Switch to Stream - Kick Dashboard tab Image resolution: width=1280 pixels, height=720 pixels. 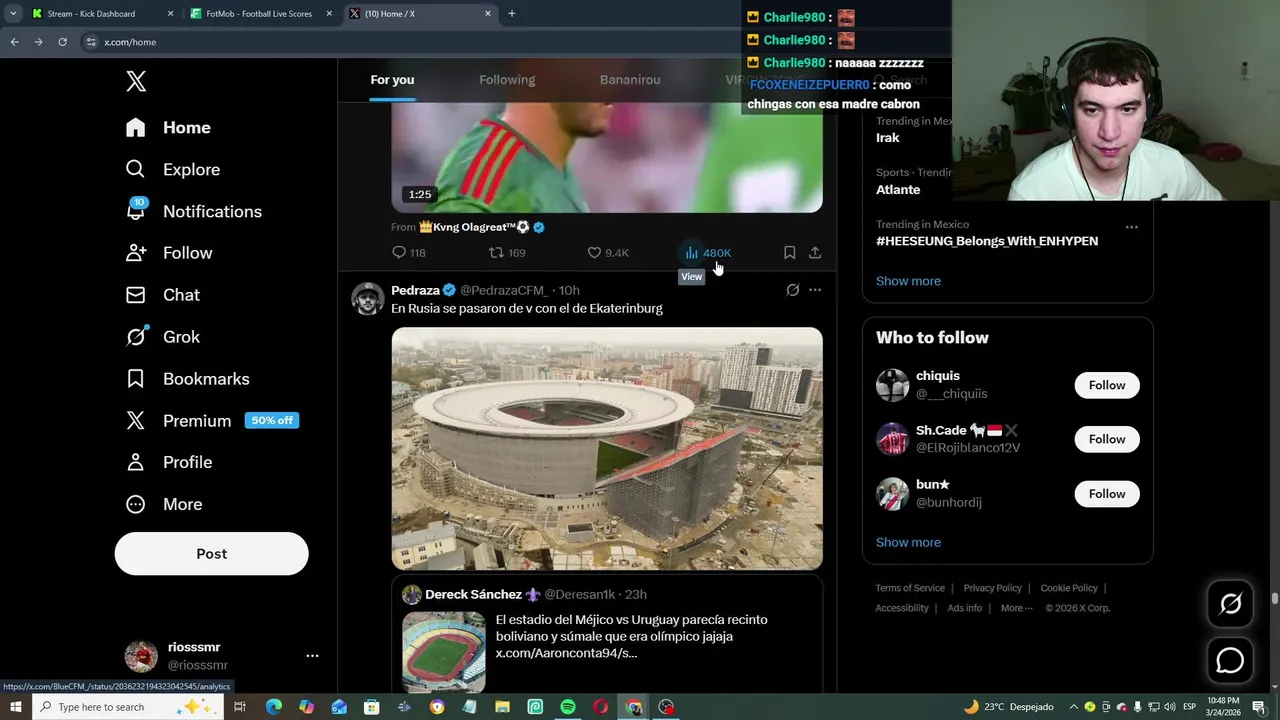pyautogui.click(x=100, y=14)
